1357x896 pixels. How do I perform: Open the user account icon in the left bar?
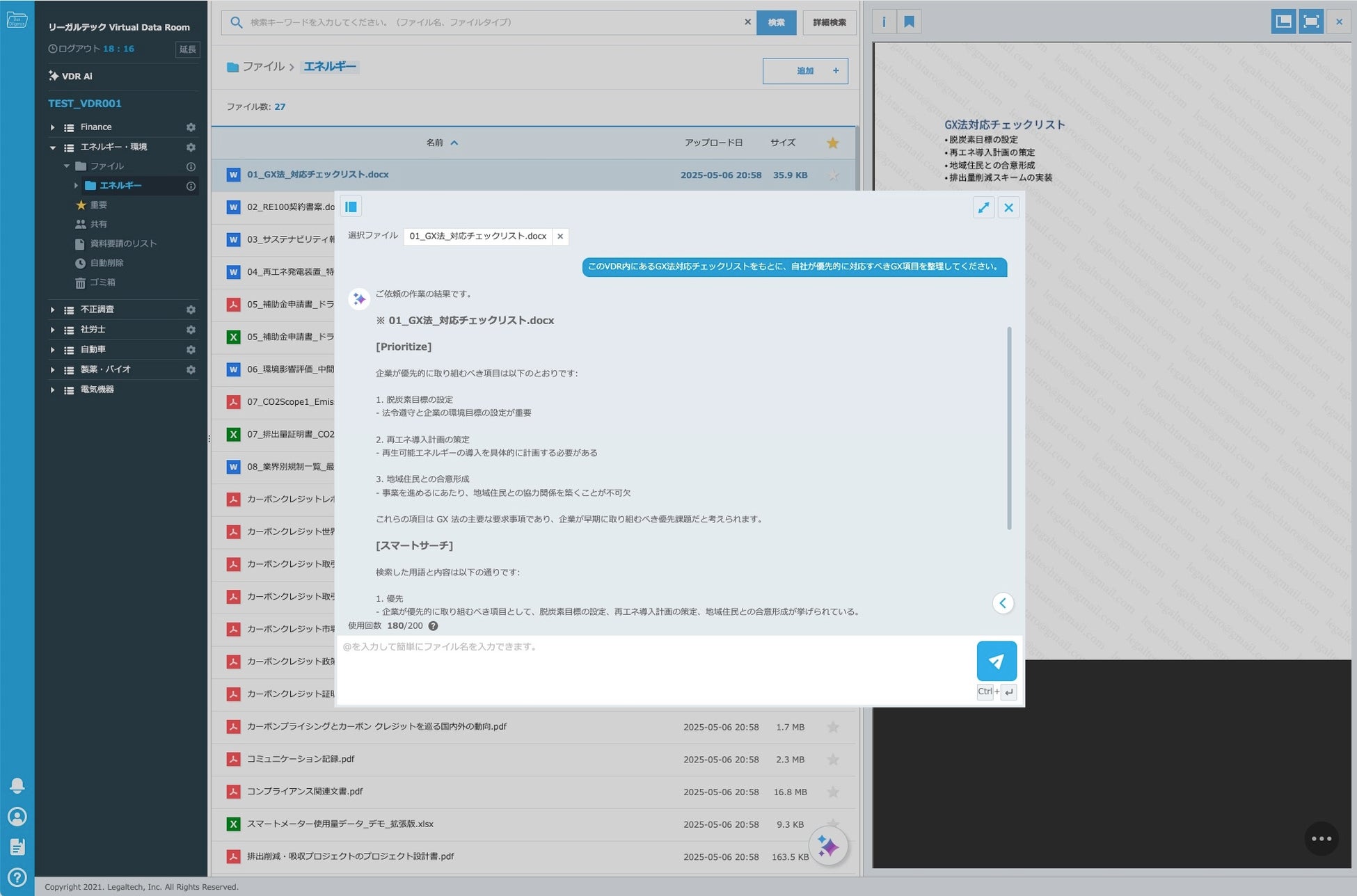(17, 817)
